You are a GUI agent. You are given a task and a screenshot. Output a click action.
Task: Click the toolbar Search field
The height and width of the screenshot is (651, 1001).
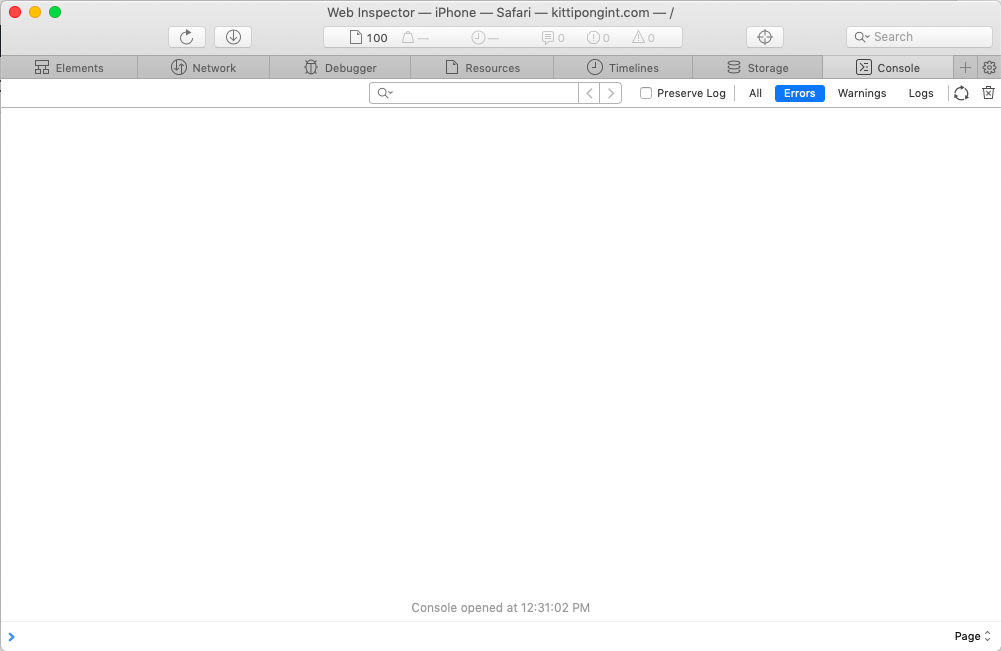[x=919, y=37]
